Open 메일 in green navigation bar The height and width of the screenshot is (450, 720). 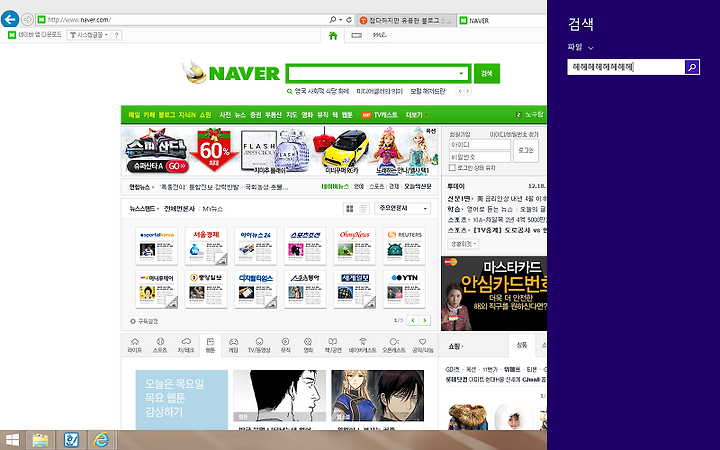pos(134,115)
